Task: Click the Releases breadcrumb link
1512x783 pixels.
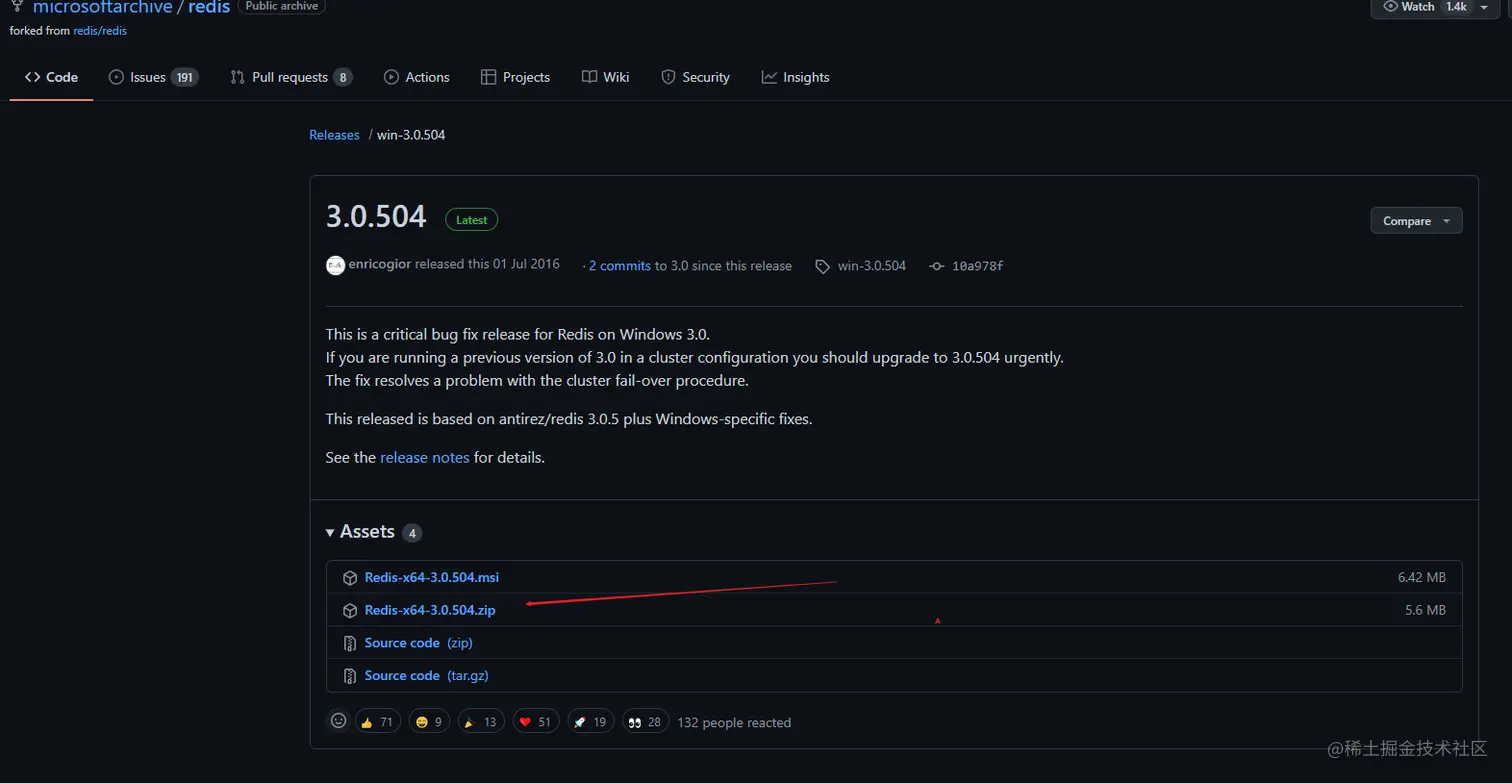Action: (x=334, y=135)
